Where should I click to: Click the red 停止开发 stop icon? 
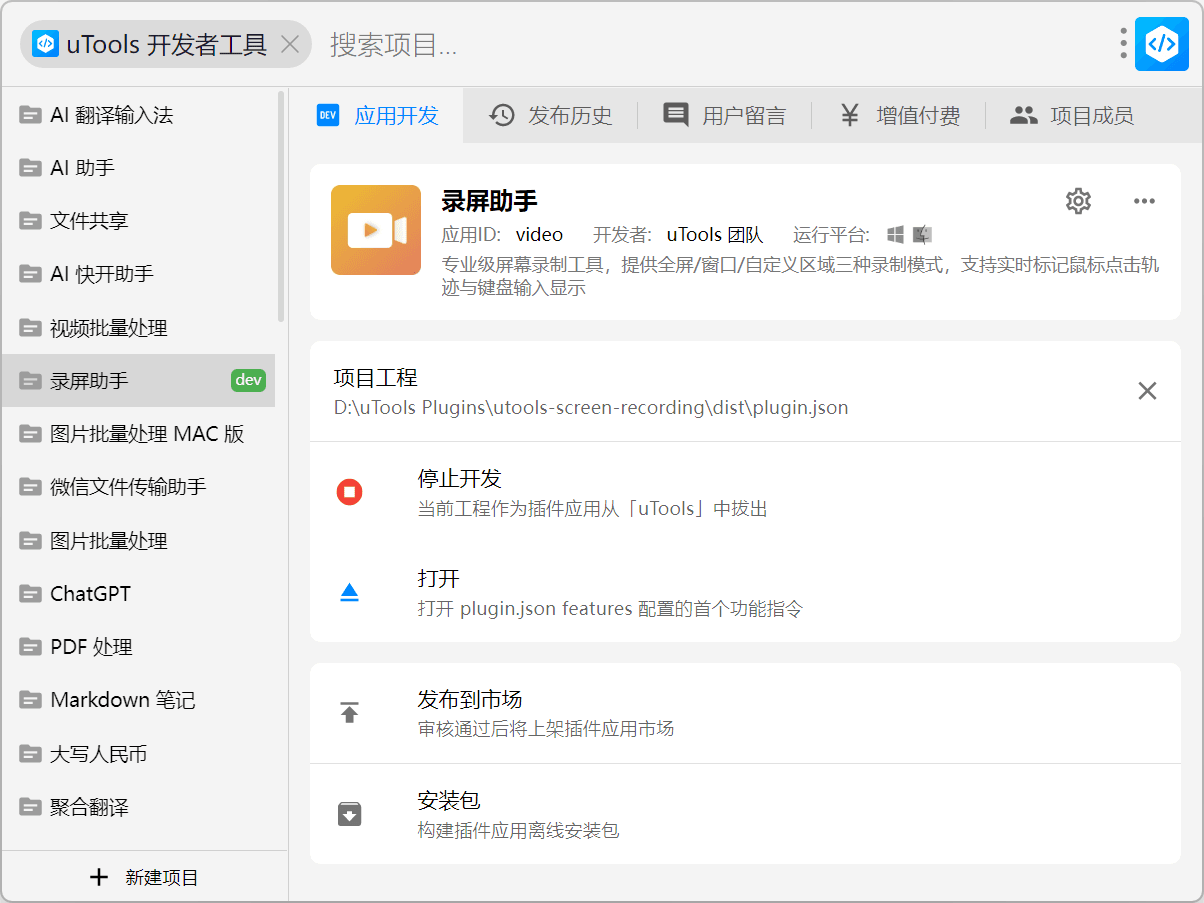[x=349, y=492]
